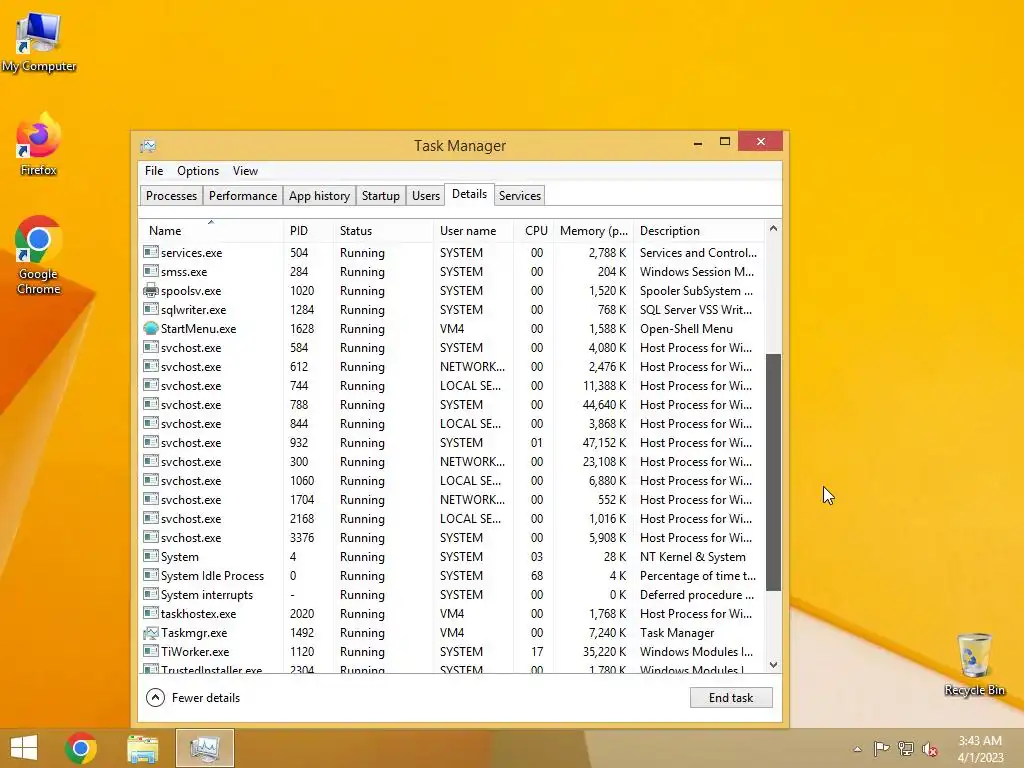1024x768 pixels.
Task: Sort by the PID column header
Action: [308, 231]
